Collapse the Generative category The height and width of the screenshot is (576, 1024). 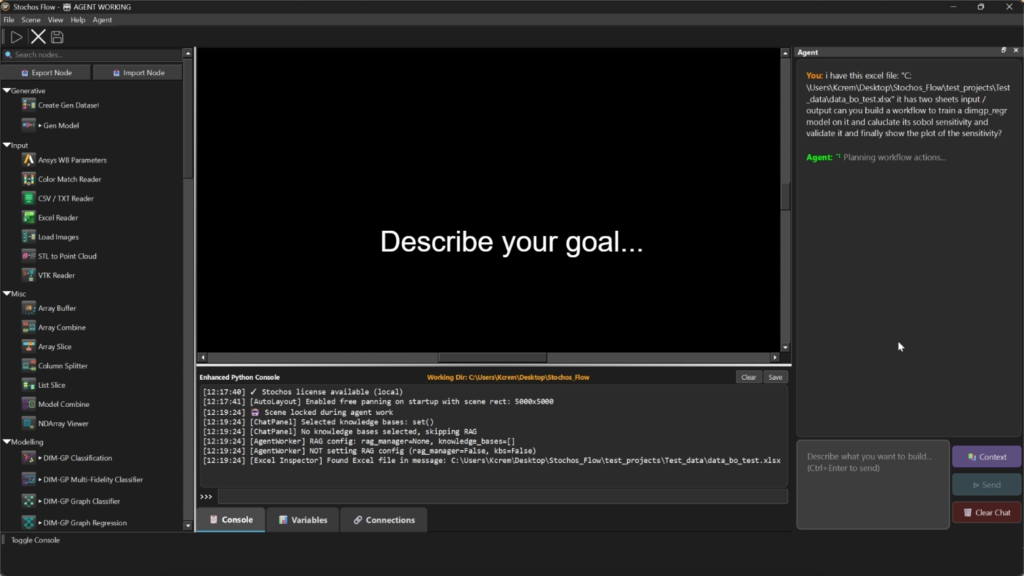[7, 91]
